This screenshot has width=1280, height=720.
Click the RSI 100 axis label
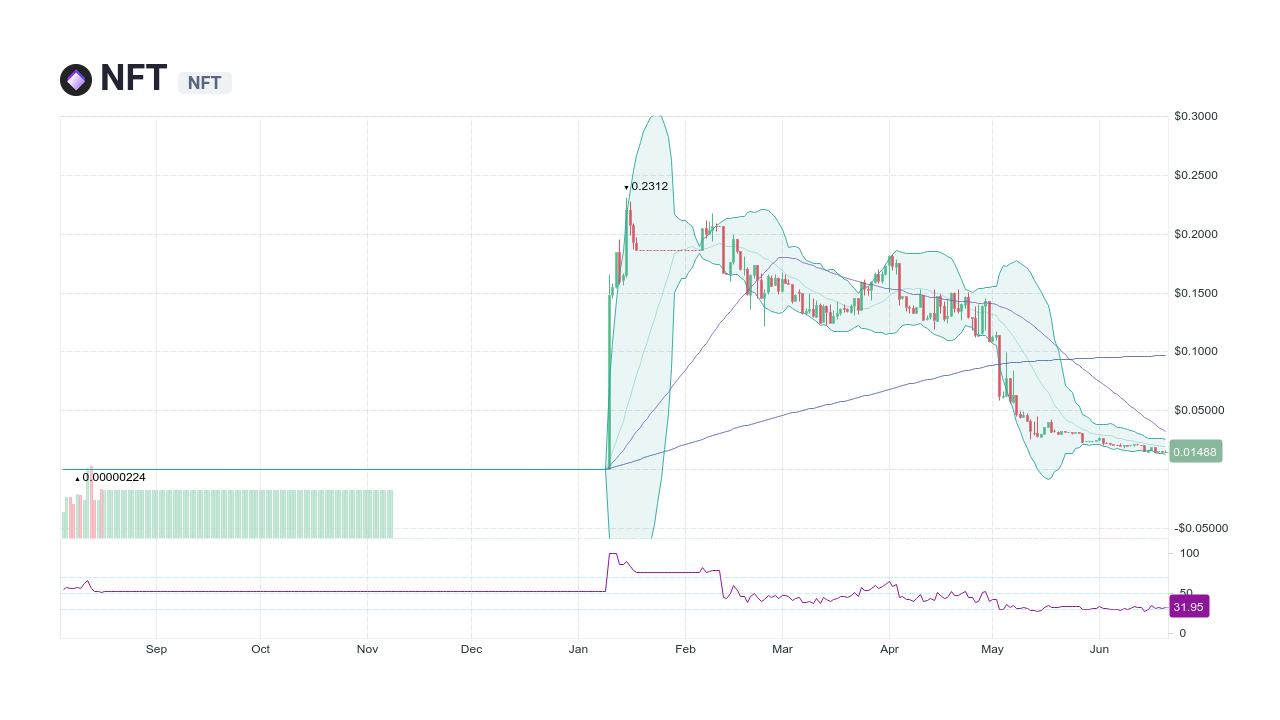(x=1189, y=553)
